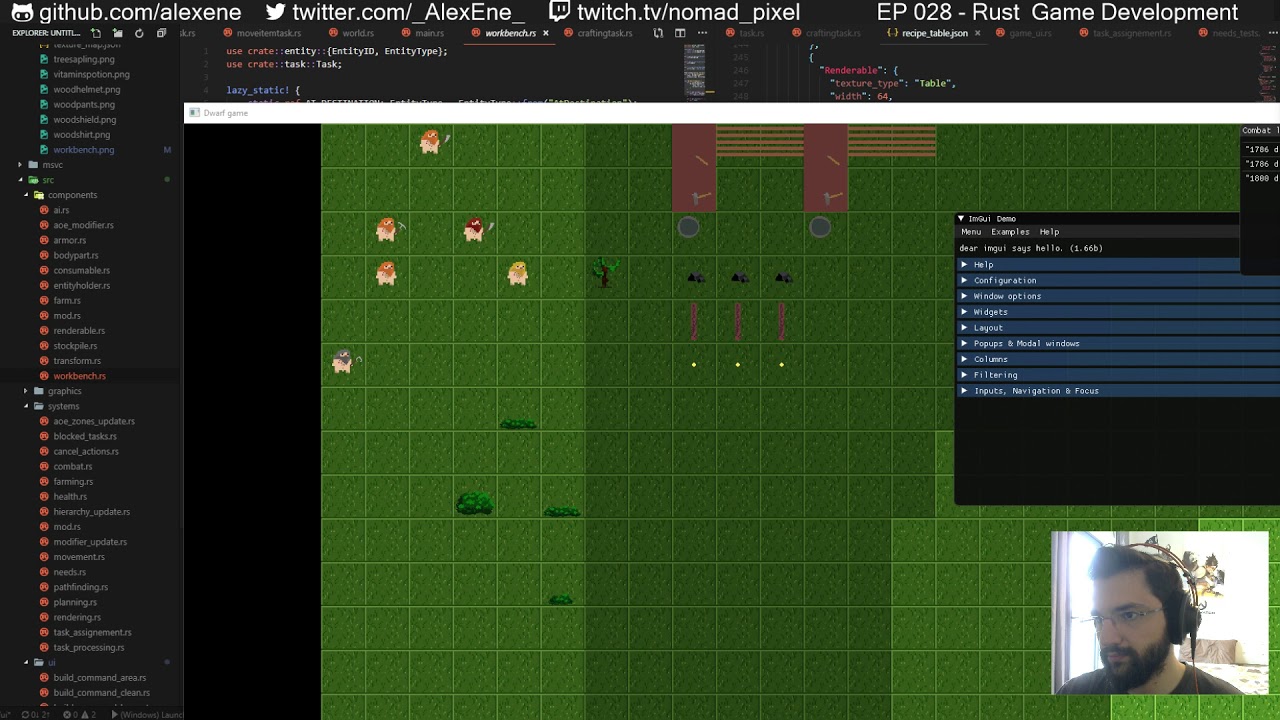
Task: Collapse the ImGui Demo window triangle
Action: [x=961, y=218]
